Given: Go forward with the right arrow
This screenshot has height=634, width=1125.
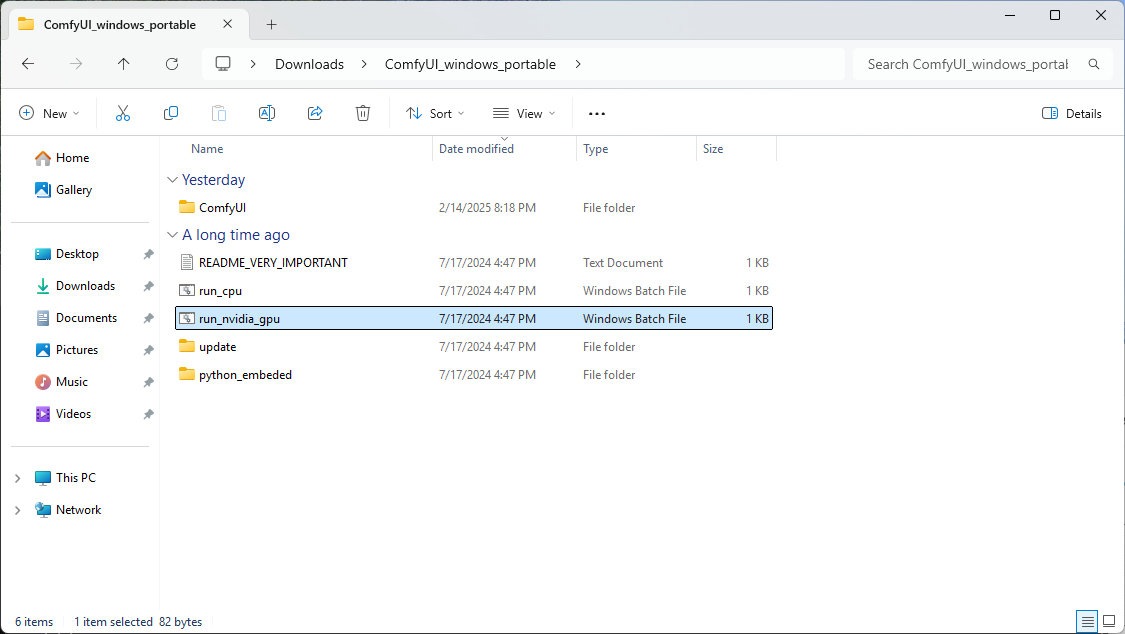Looking at the screenshot, I should tap(76, 64).
